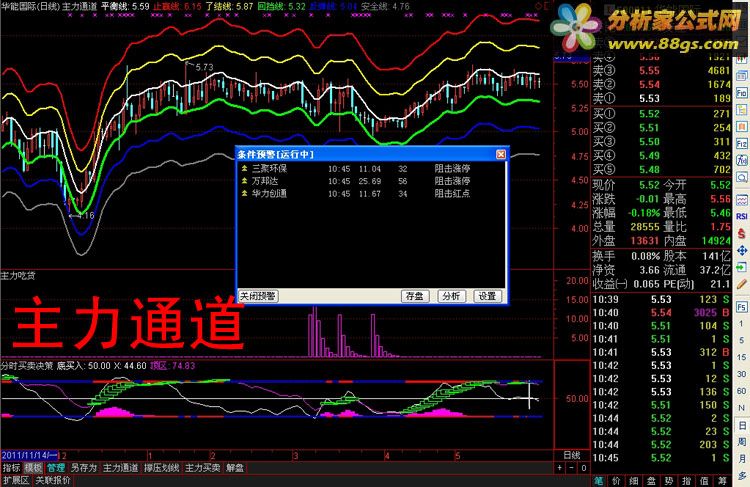The image size is (750, 487).
Task: Click the 主力吃货 indicator label
Action: point(18,276)
